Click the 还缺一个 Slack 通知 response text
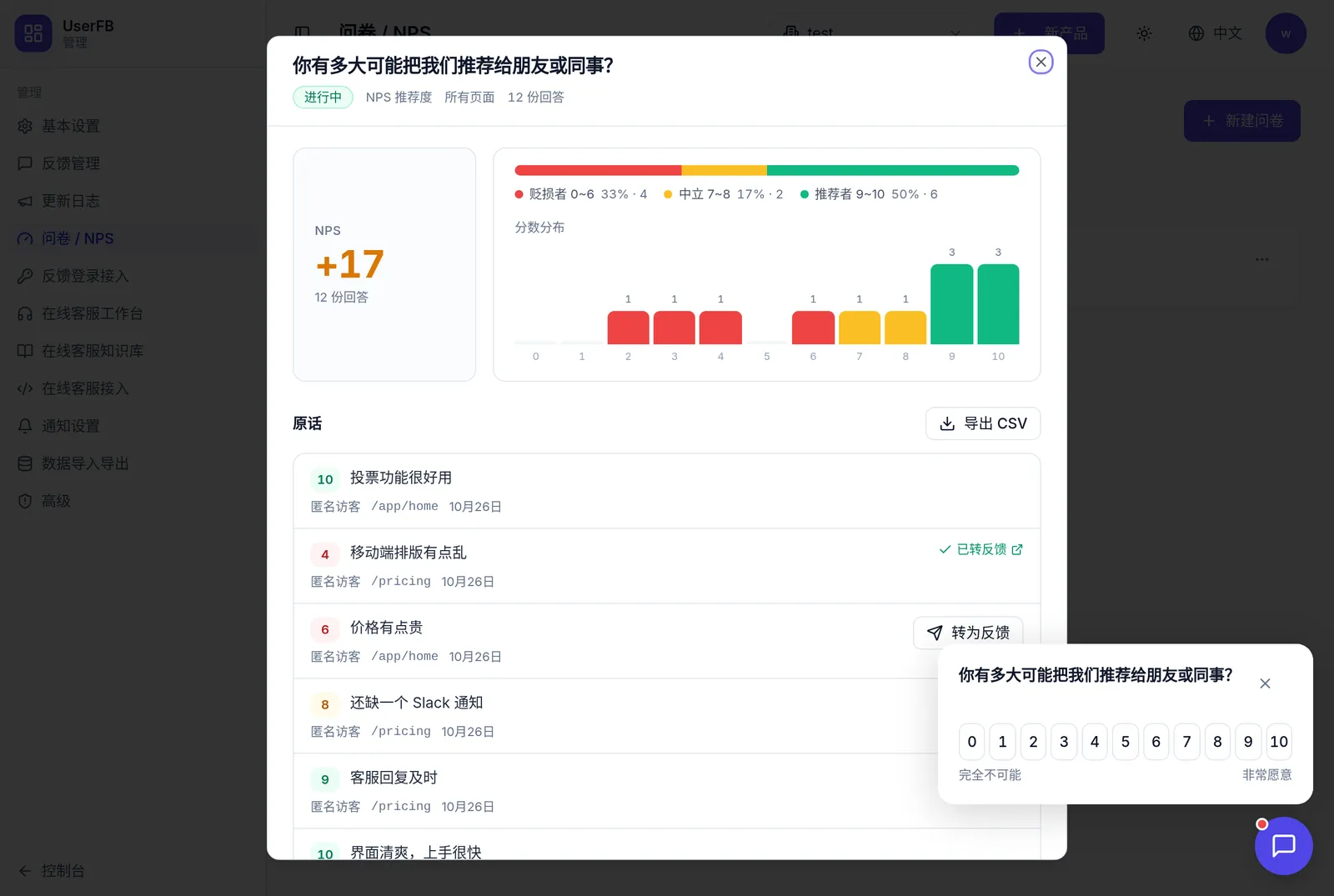The image size is (1334, 896). point(417,703)
